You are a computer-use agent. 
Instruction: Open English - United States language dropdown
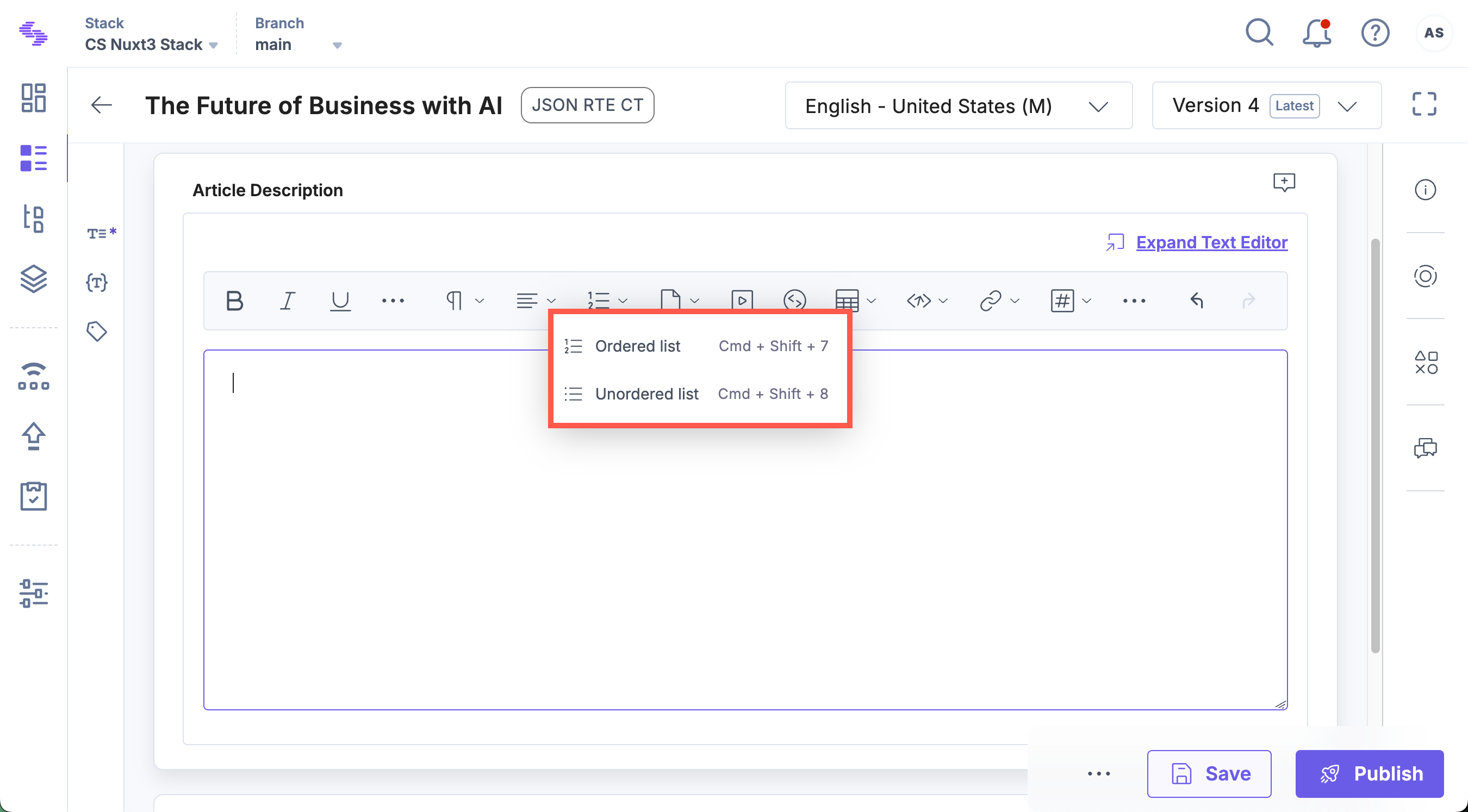pyautogui.click(x=959, y=106)
